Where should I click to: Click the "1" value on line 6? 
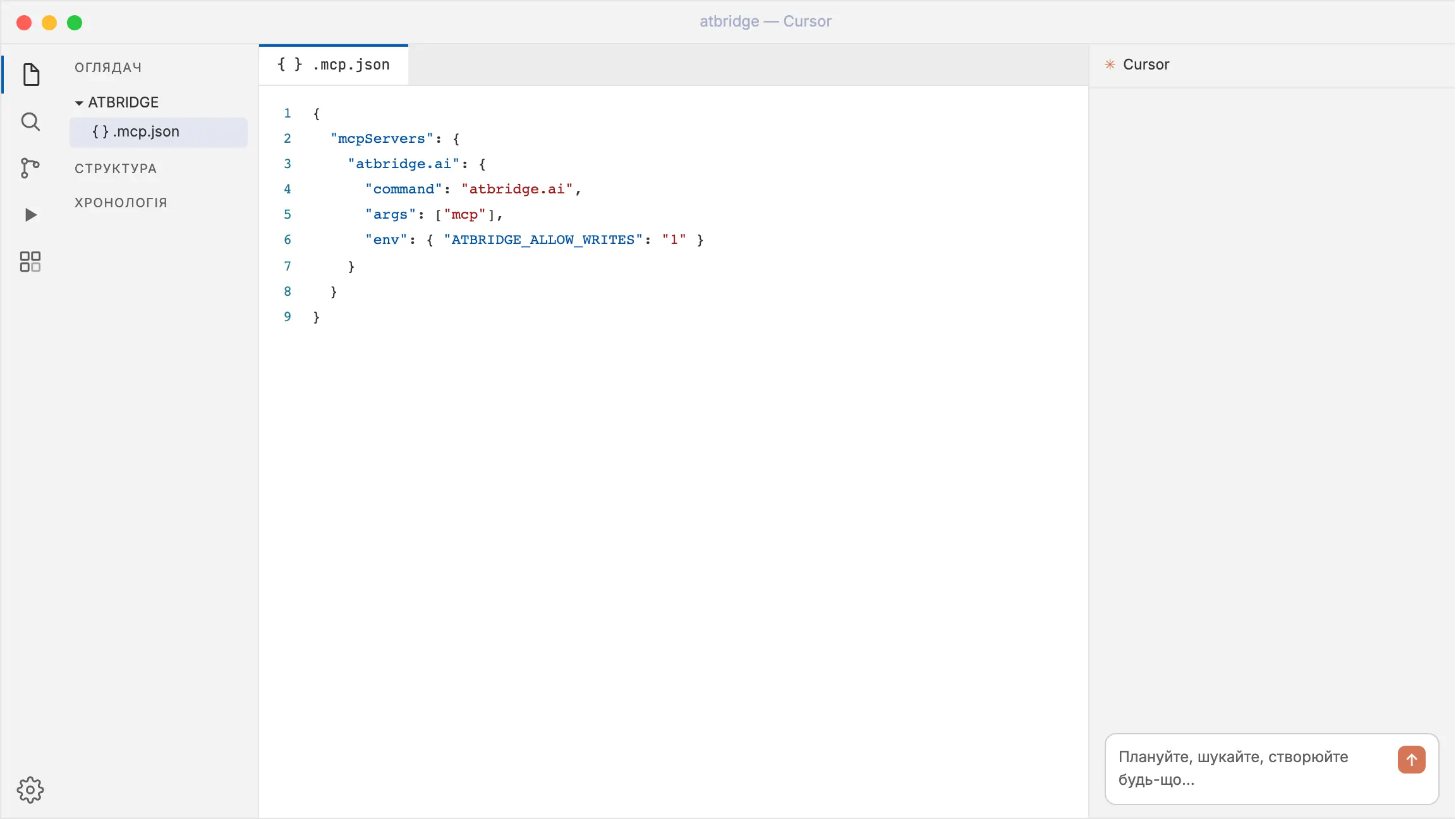[674, 240]
